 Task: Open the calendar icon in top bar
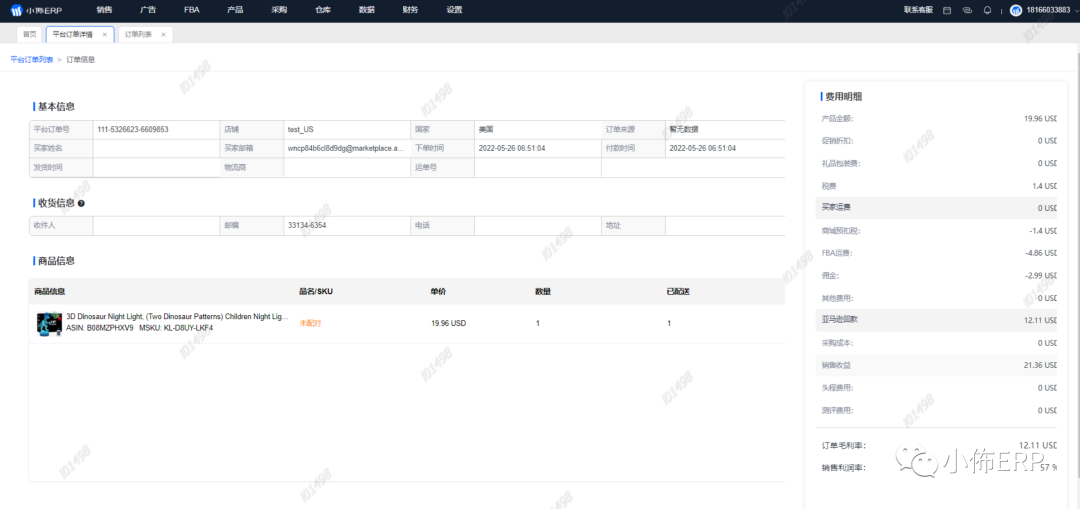[945, 10]
